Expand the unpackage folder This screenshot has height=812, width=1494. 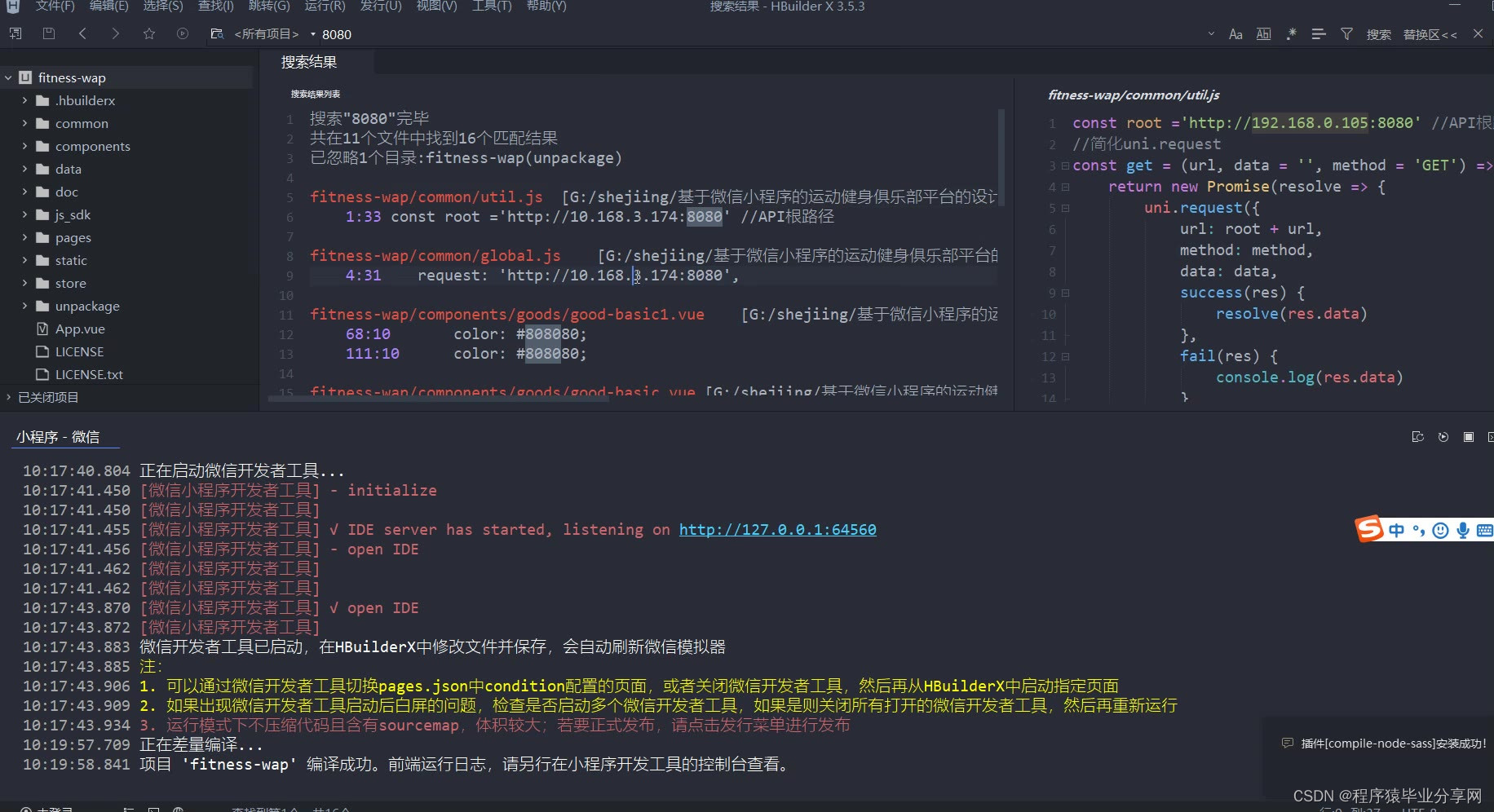(x=24, y=306)
